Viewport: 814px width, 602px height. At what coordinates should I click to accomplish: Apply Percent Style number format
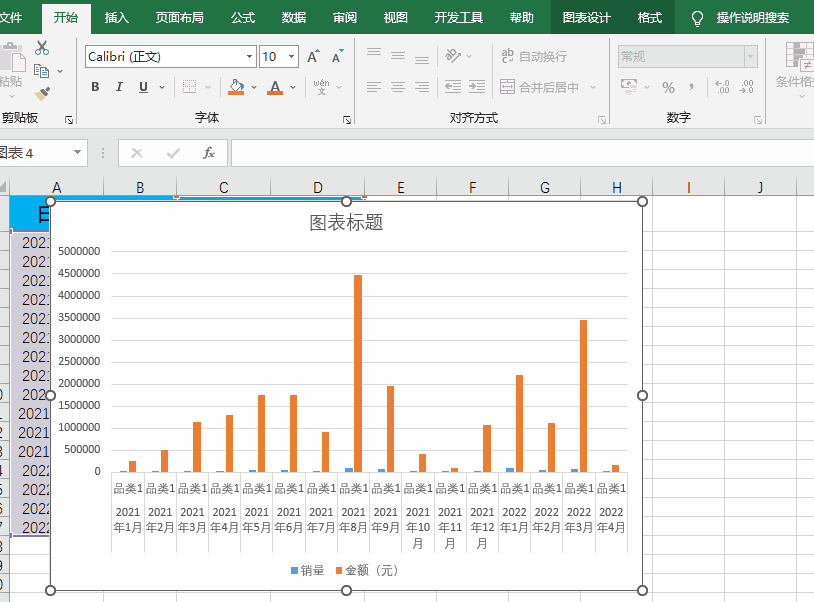pos(668,88)
